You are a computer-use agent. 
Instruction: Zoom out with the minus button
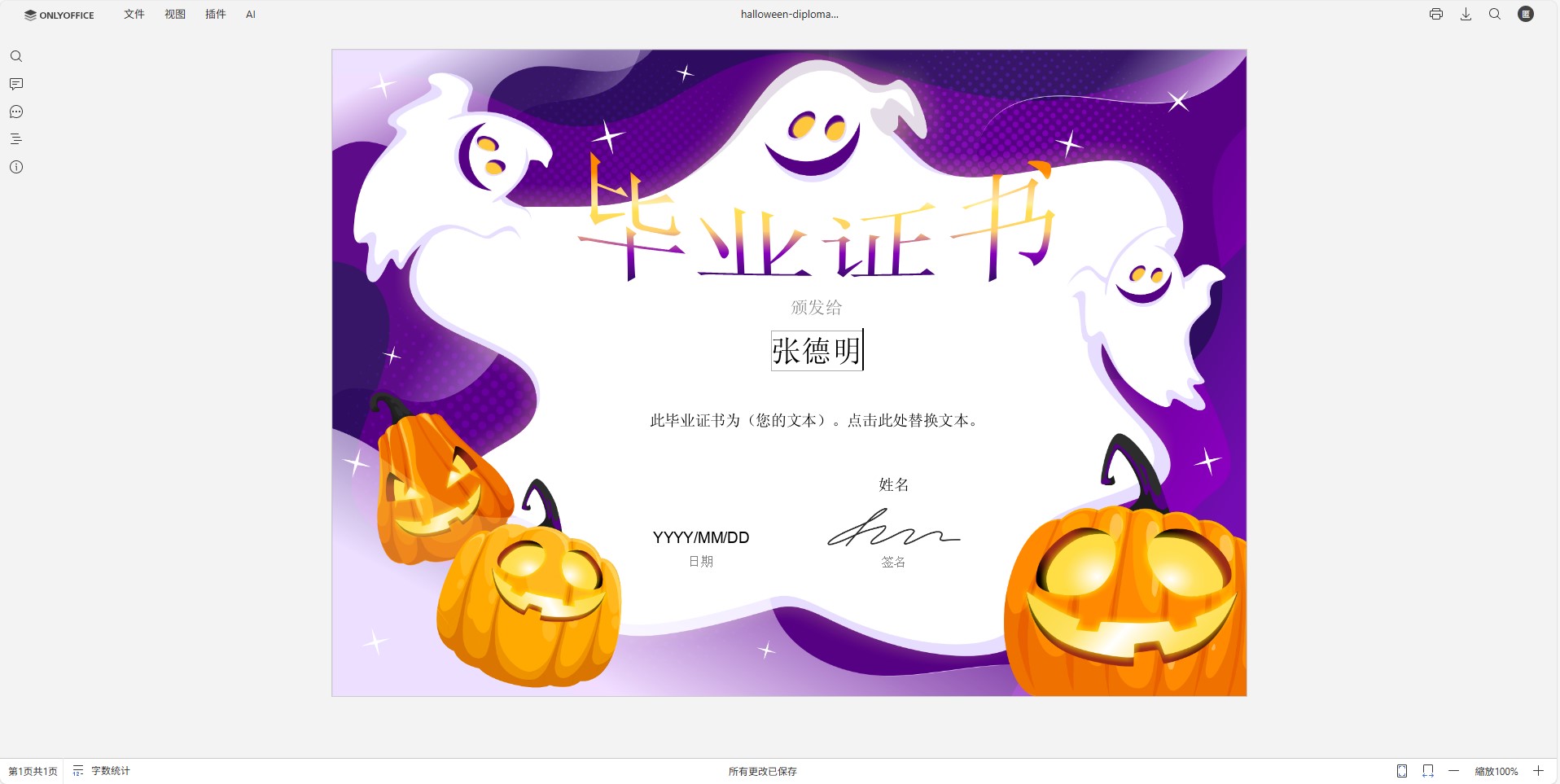[1453, 771]
